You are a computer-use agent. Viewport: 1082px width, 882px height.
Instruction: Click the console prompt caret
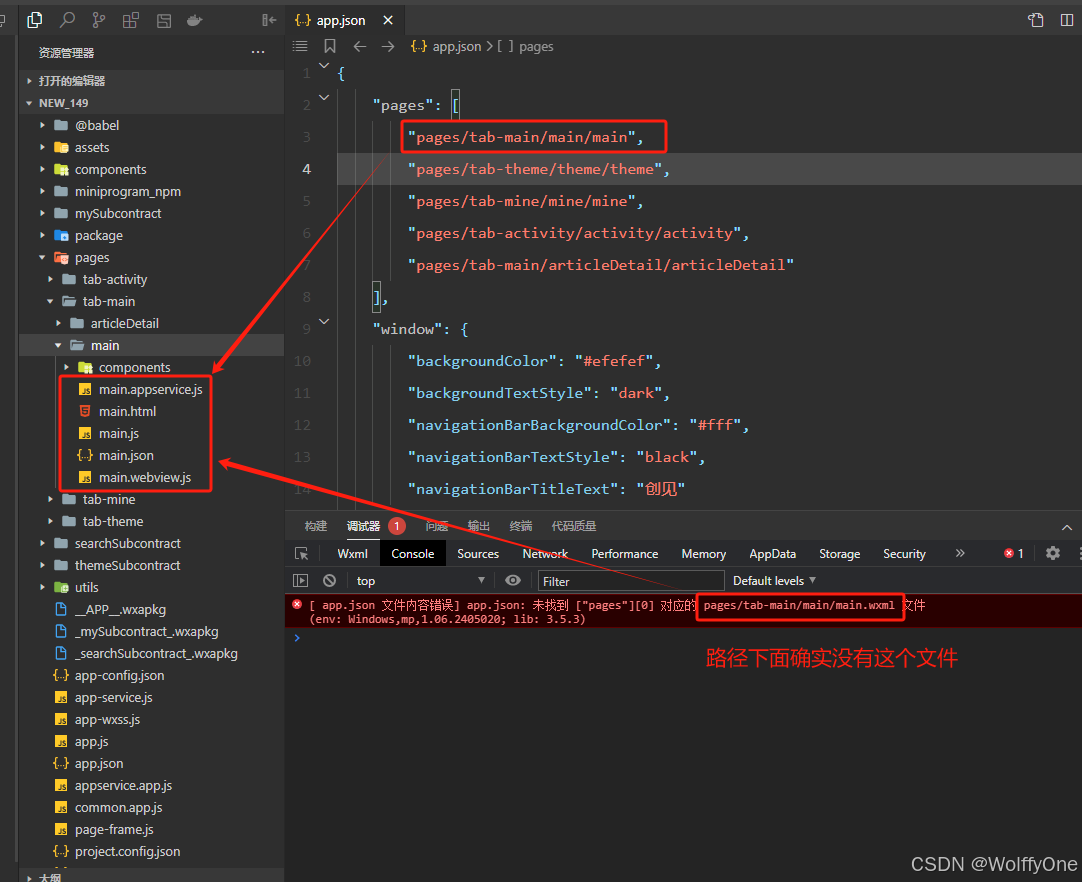coord(297,638)
